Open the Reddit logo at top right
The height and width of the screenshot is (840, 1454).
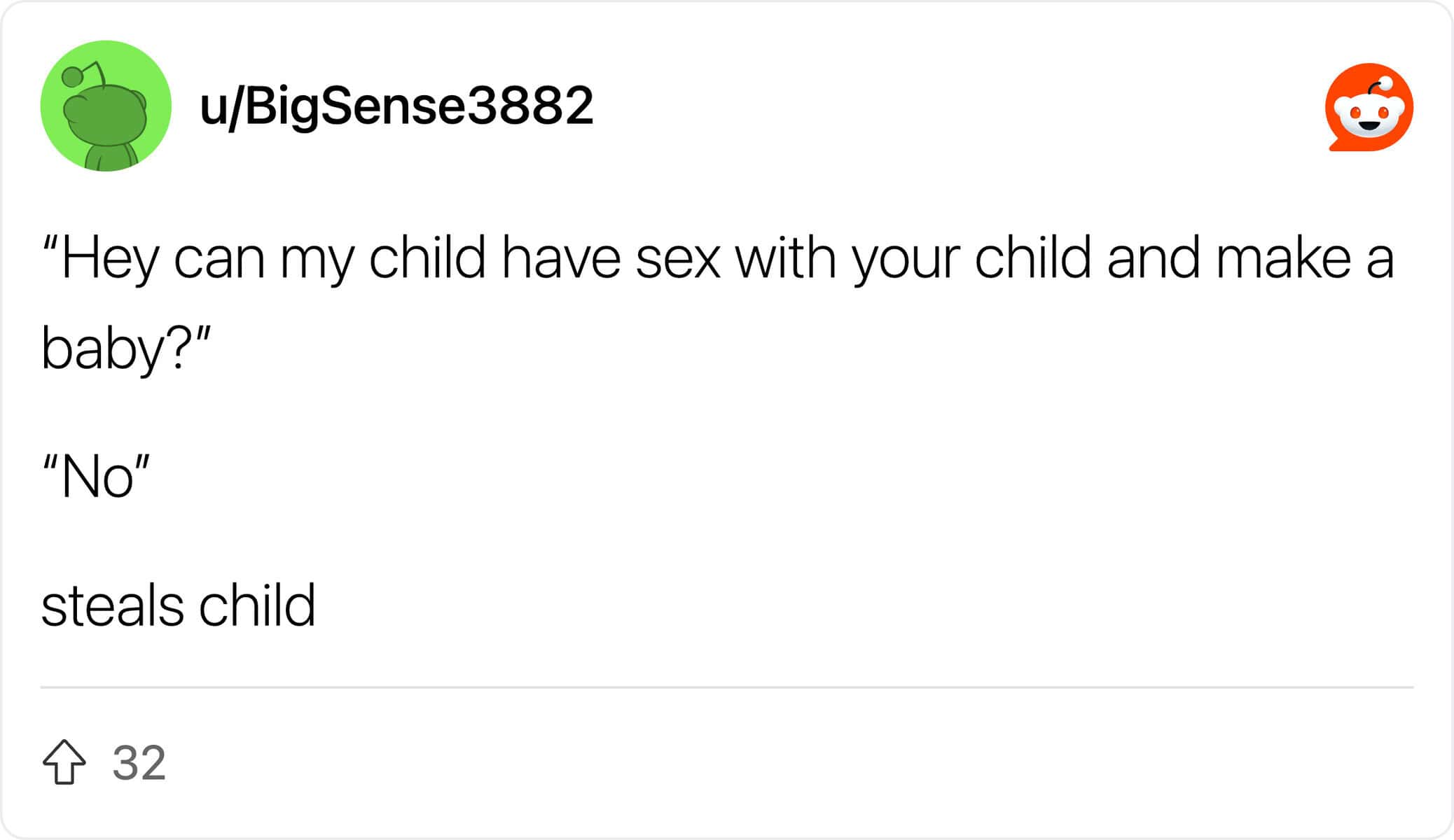(x=1369, y=107)
